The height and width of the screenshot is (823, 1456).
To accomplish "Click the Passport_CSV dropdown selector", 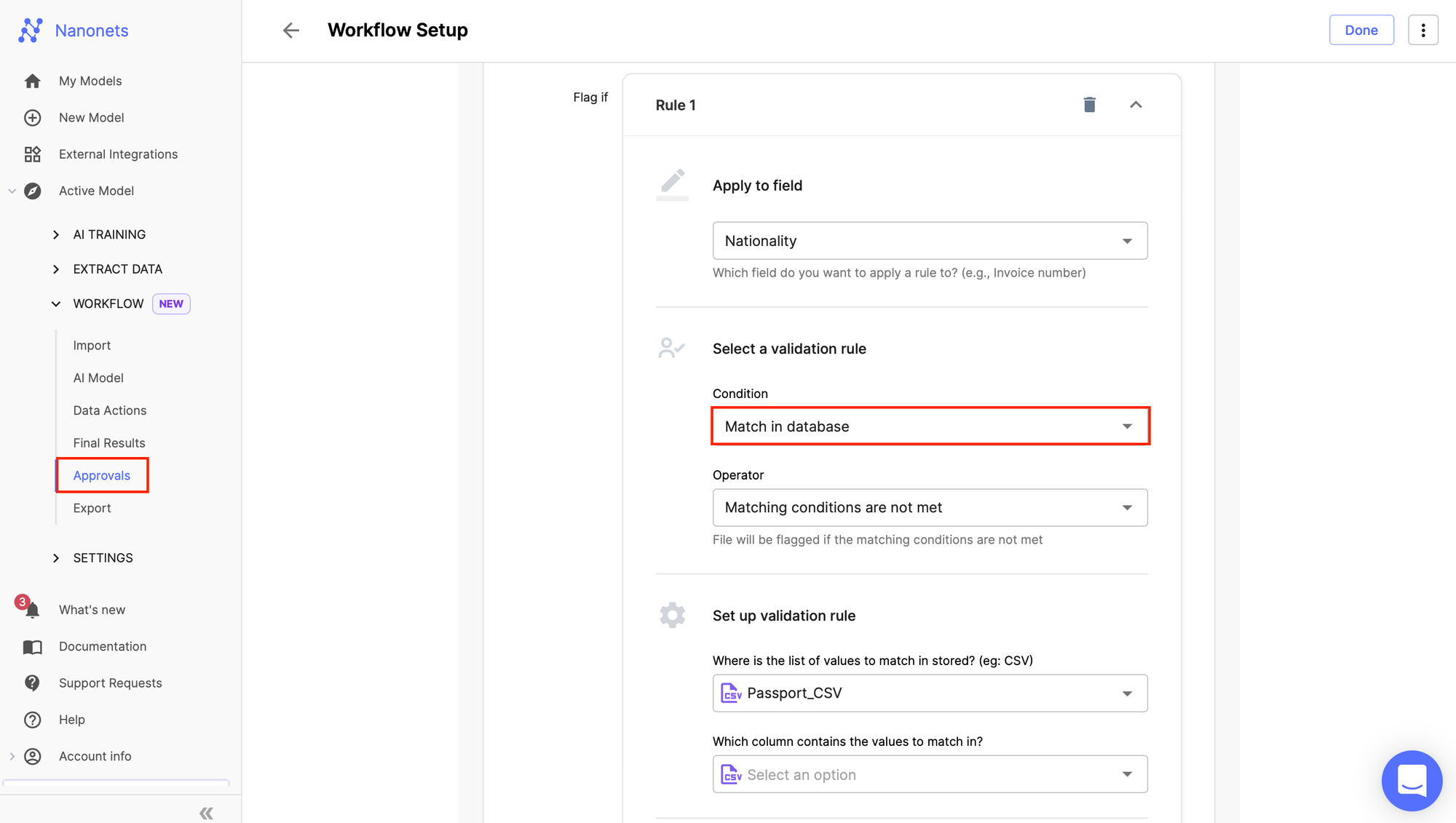I will click(930, 693).
